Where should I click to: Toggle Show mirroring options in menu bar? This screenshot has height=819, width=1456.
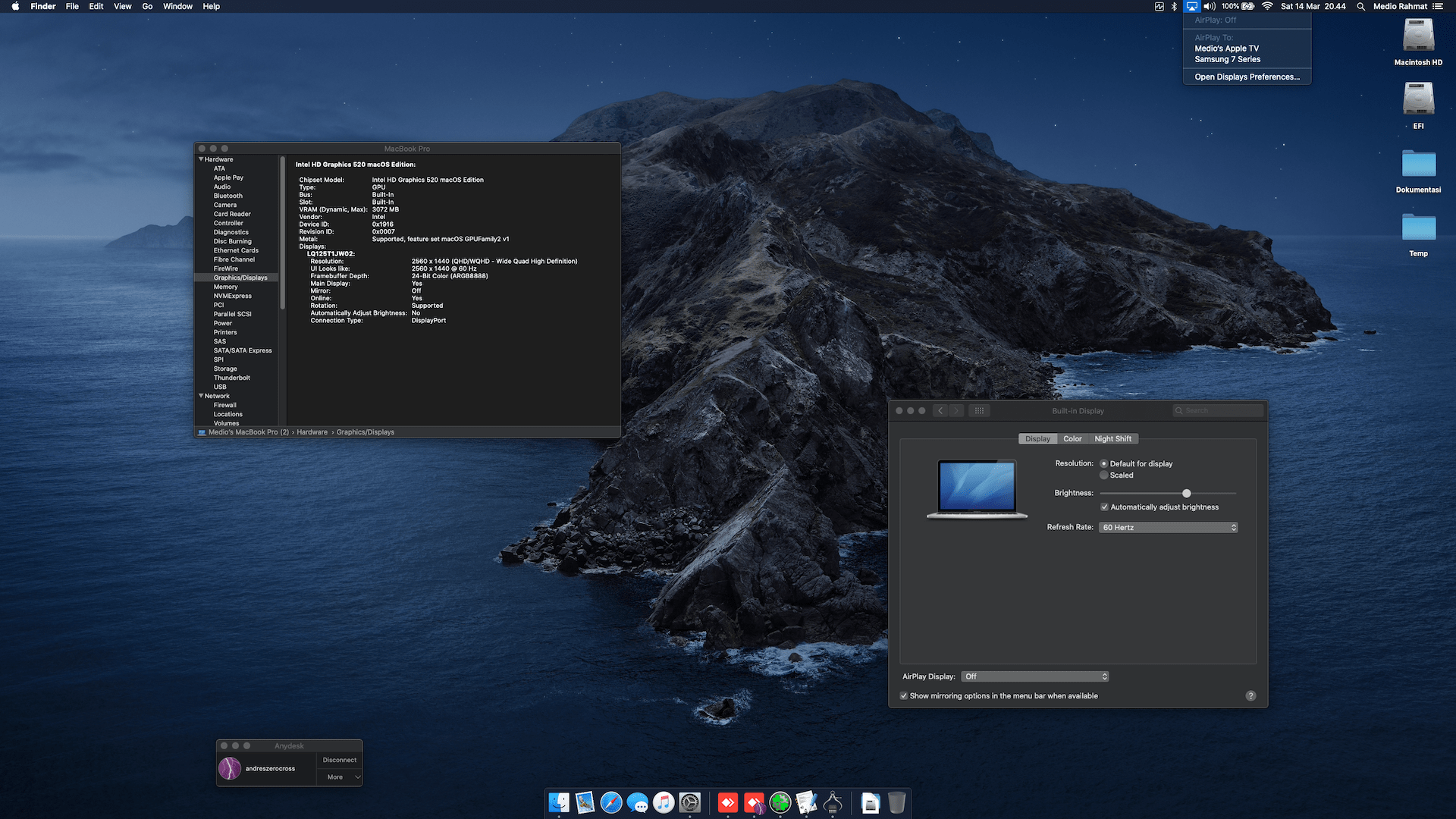904,696
